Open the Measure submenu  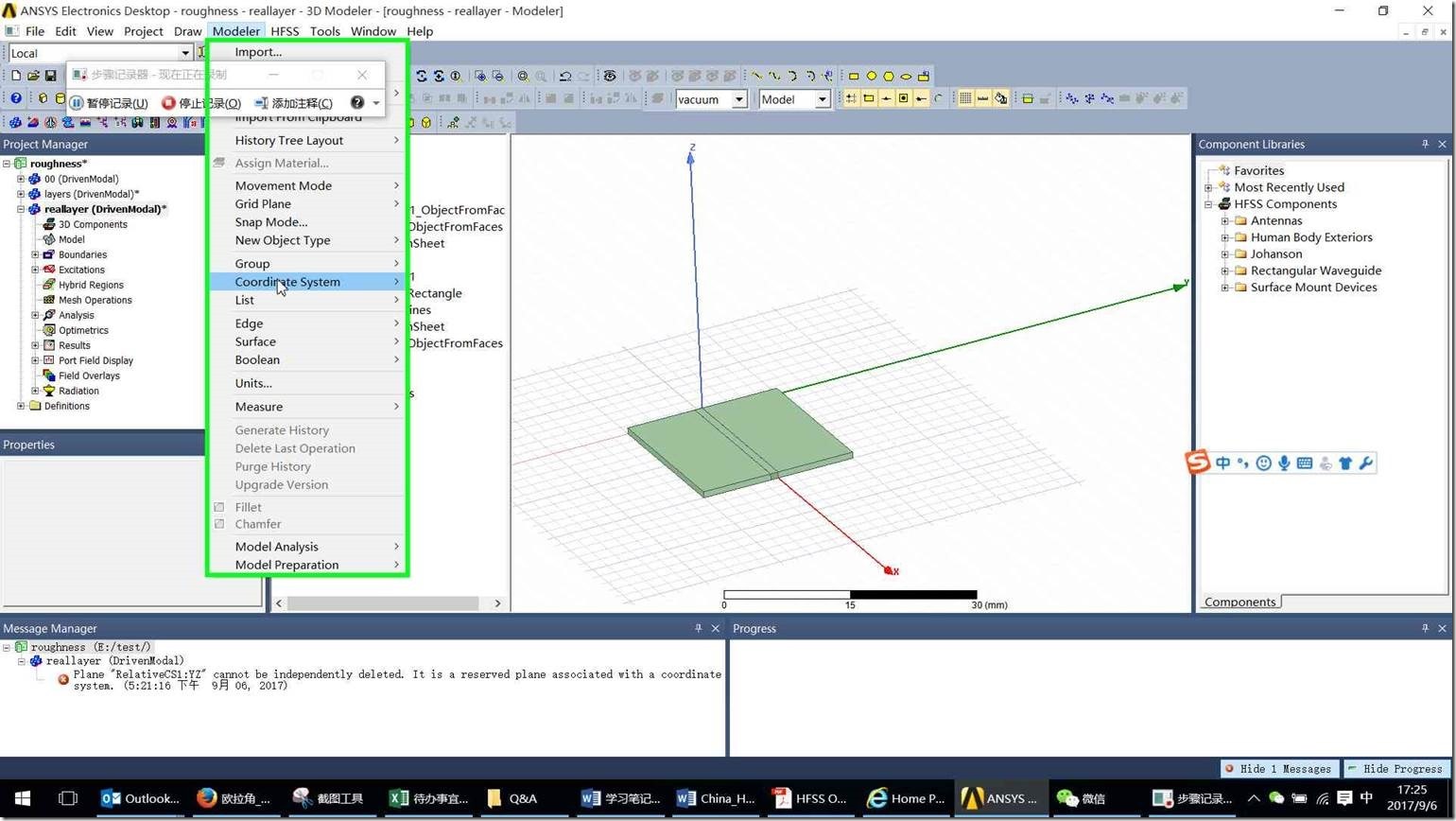pos(308,407)
